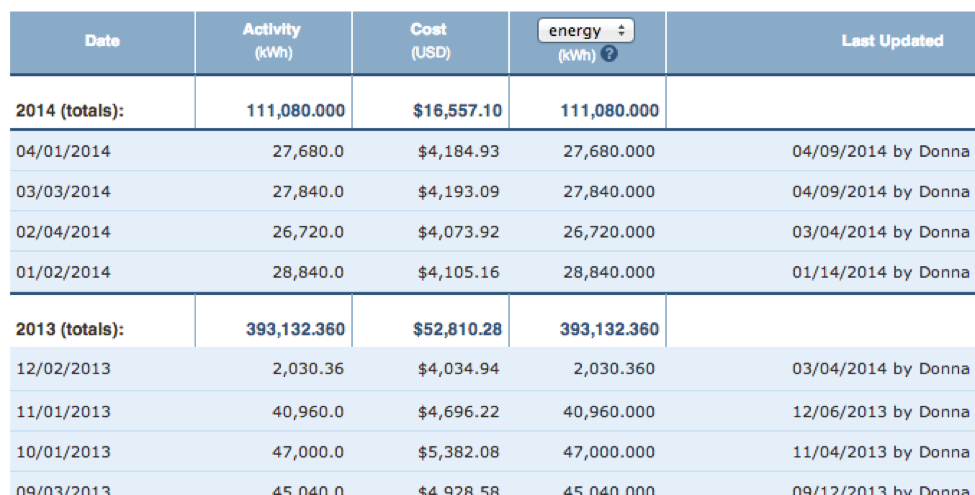Click the 02/04/2014 date entry
This screenshot has height=495, width=975.
64,231
